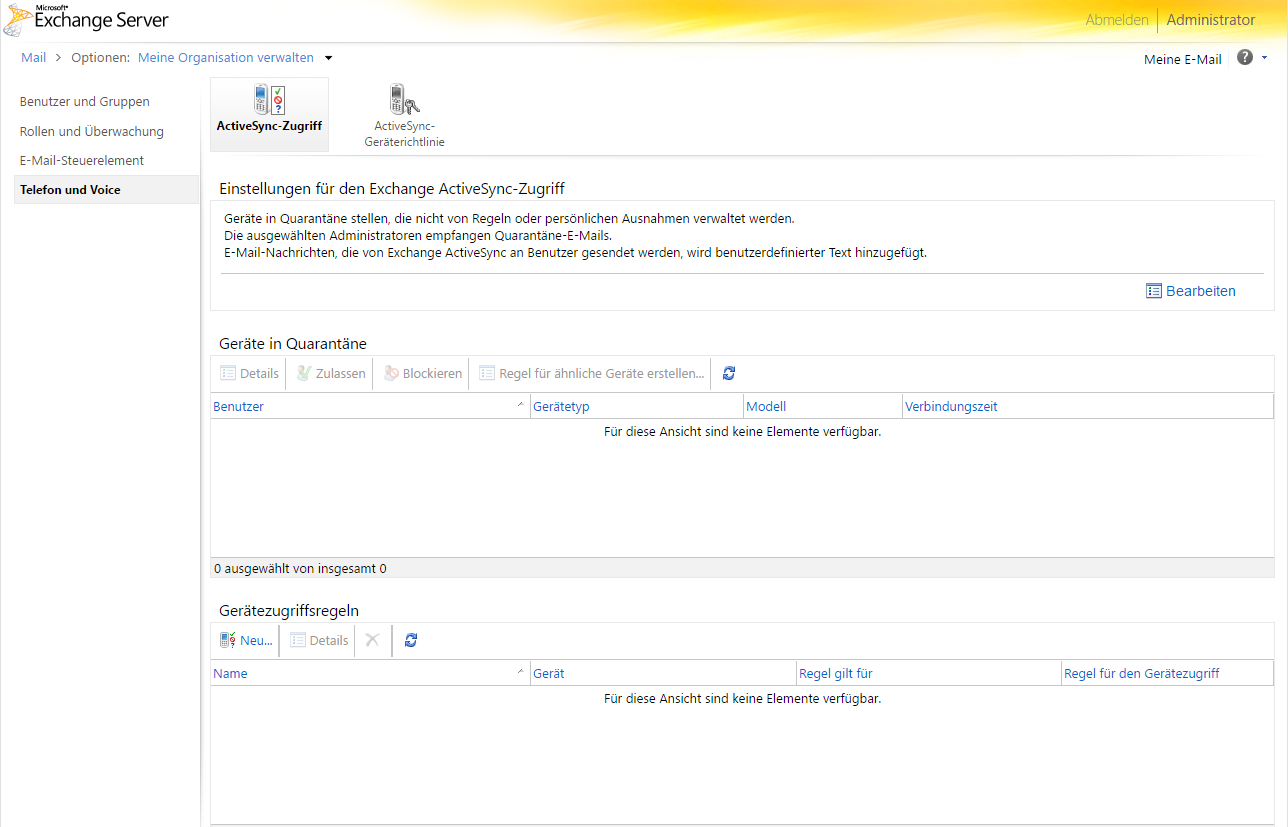The height and width of the screenshot is (827, 1288).
Task: Click the Exchange Server logo
Action: tap(87, 19)
